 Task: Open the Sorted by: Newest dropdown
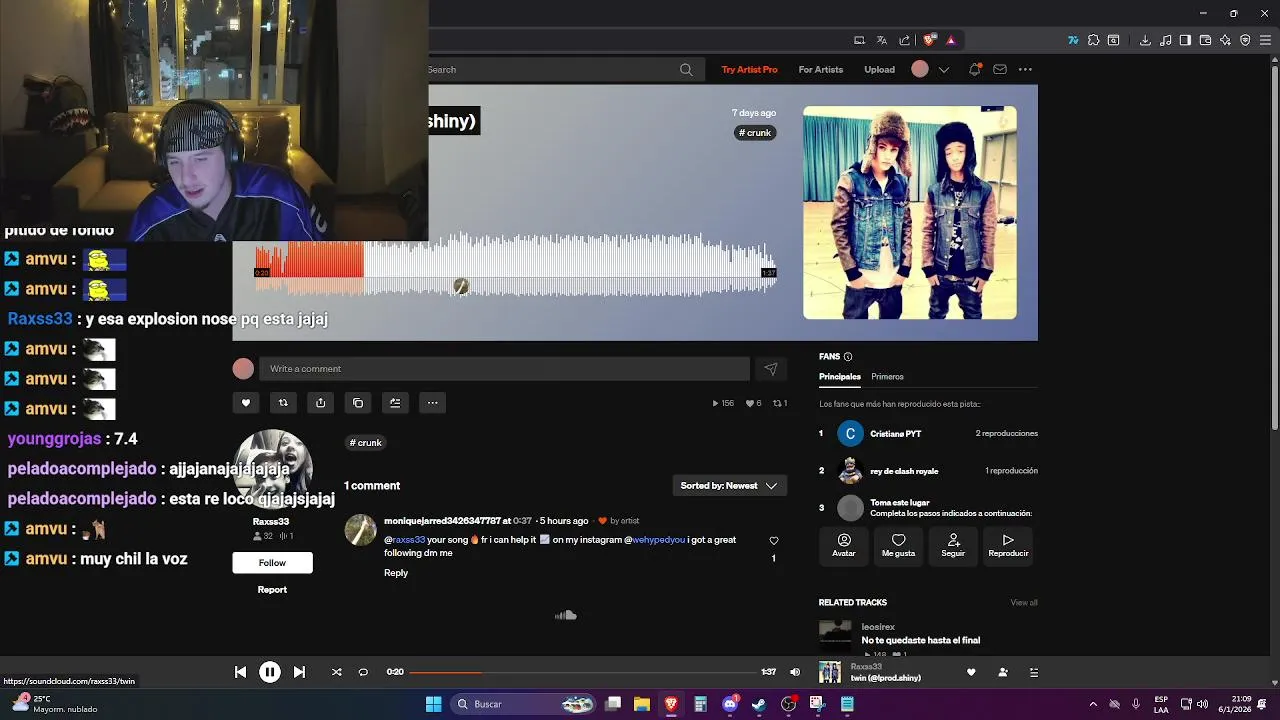point(729,486)
